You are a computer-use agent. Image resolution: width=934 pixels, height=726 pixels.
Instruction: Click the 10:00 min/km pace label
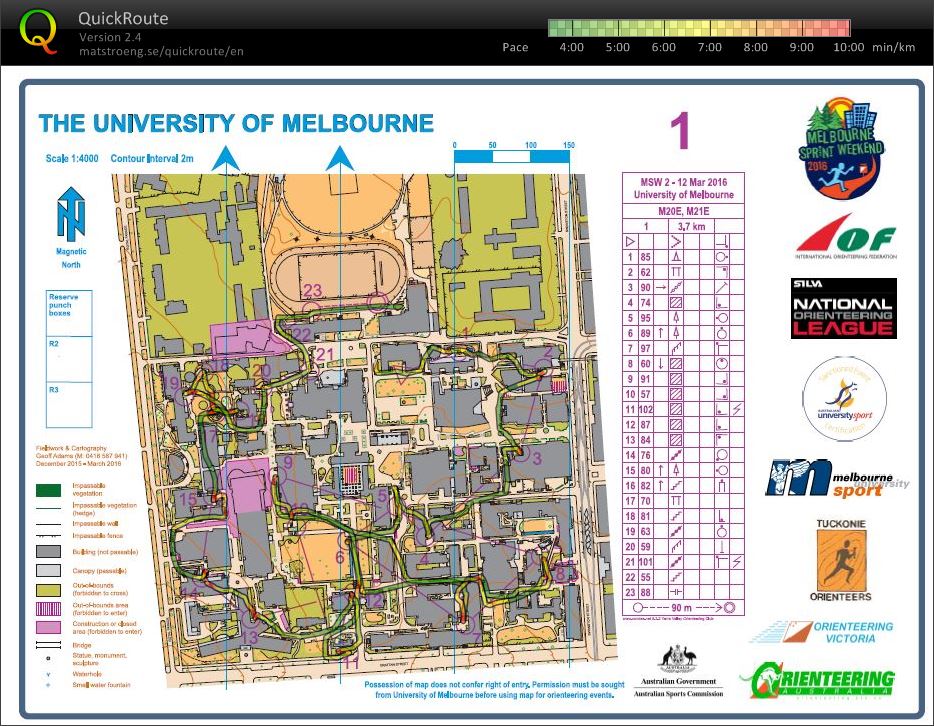point(848,47)
